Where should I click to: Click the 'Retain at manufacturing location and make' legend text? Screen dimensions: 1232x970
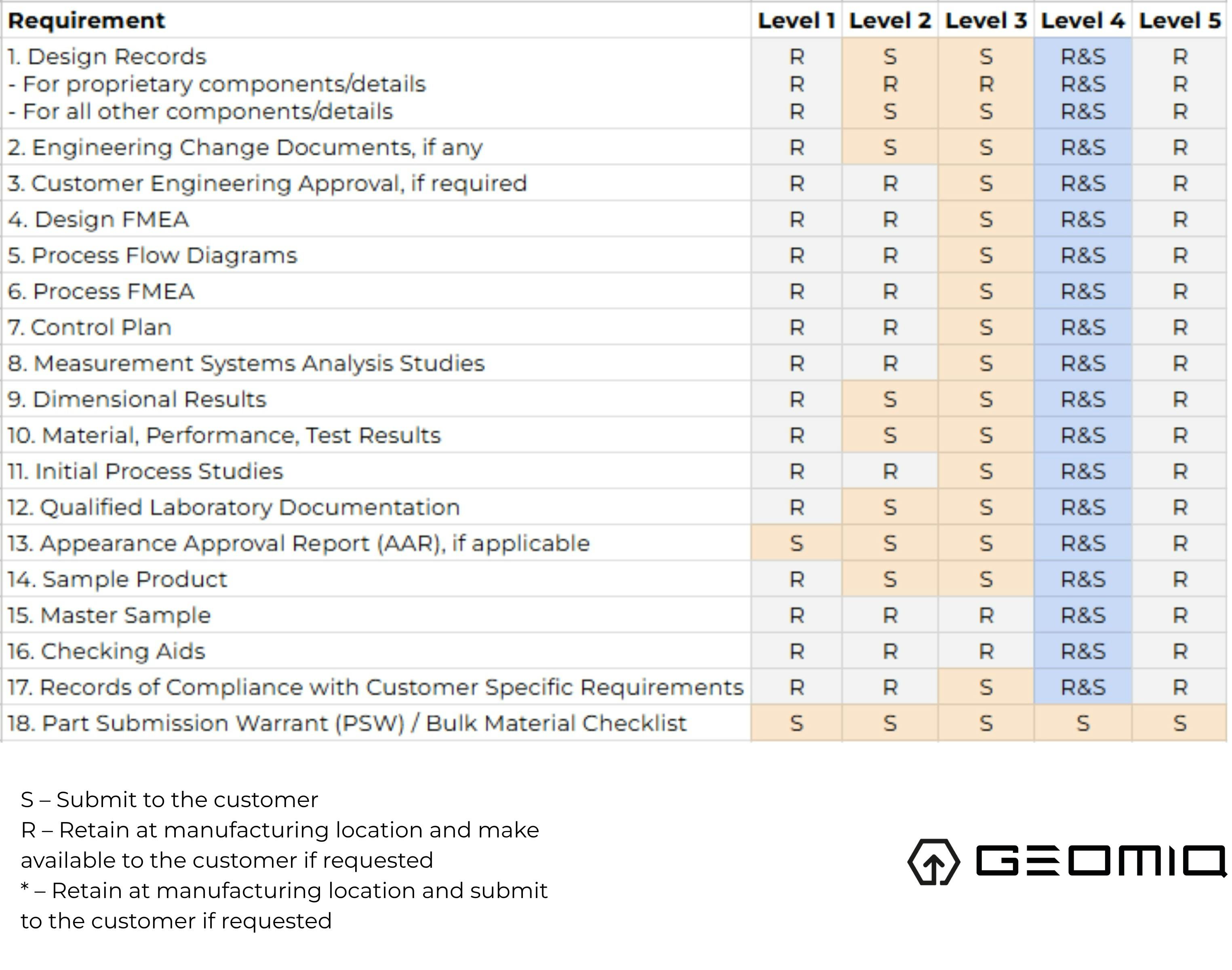click(280, 830)
